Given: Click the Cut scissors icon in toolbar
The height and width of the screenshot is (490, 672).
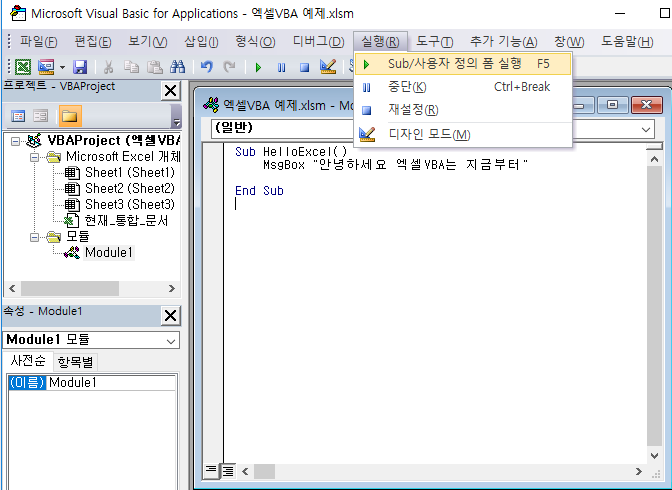Looking at the screenshot, I should pyautogui.click(x=108, y=67).
